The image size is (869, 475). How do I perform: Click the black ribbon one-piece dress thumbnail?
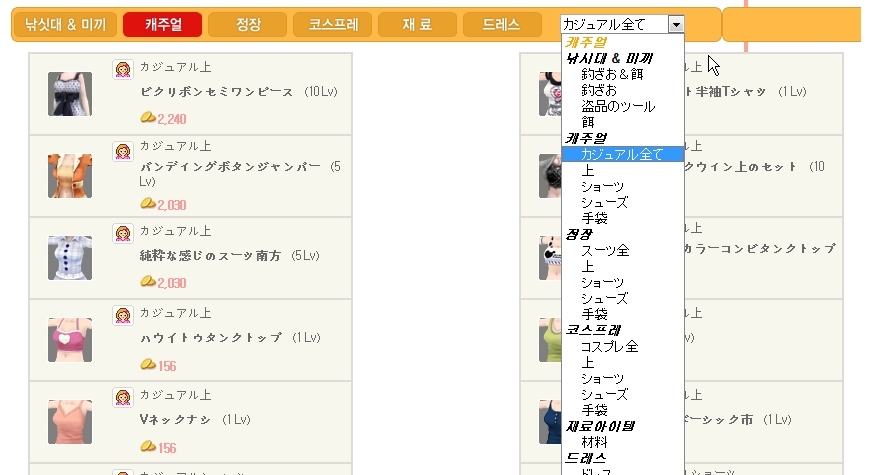[x=70, y=94]
